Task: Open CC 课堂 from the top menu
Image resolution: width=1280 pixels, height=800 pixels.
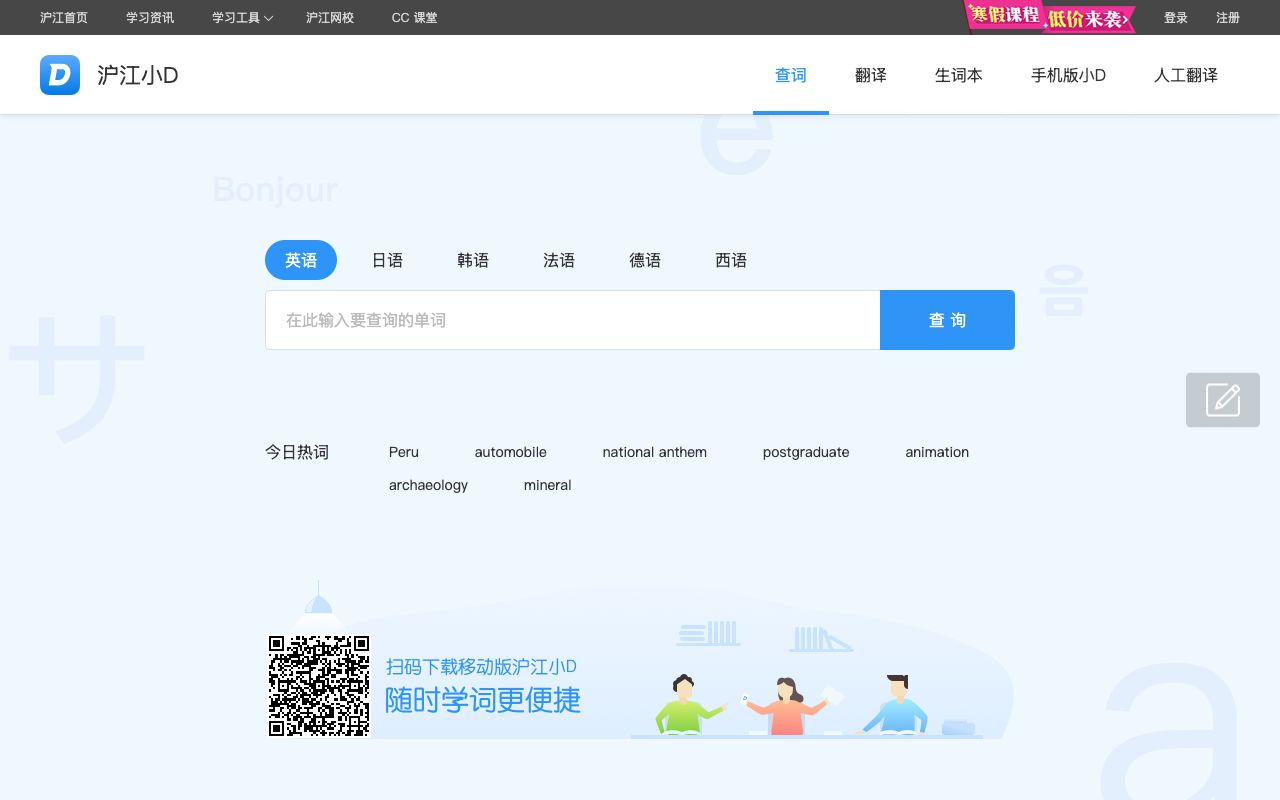Action: pyautogui.click(x=414, y=17)
